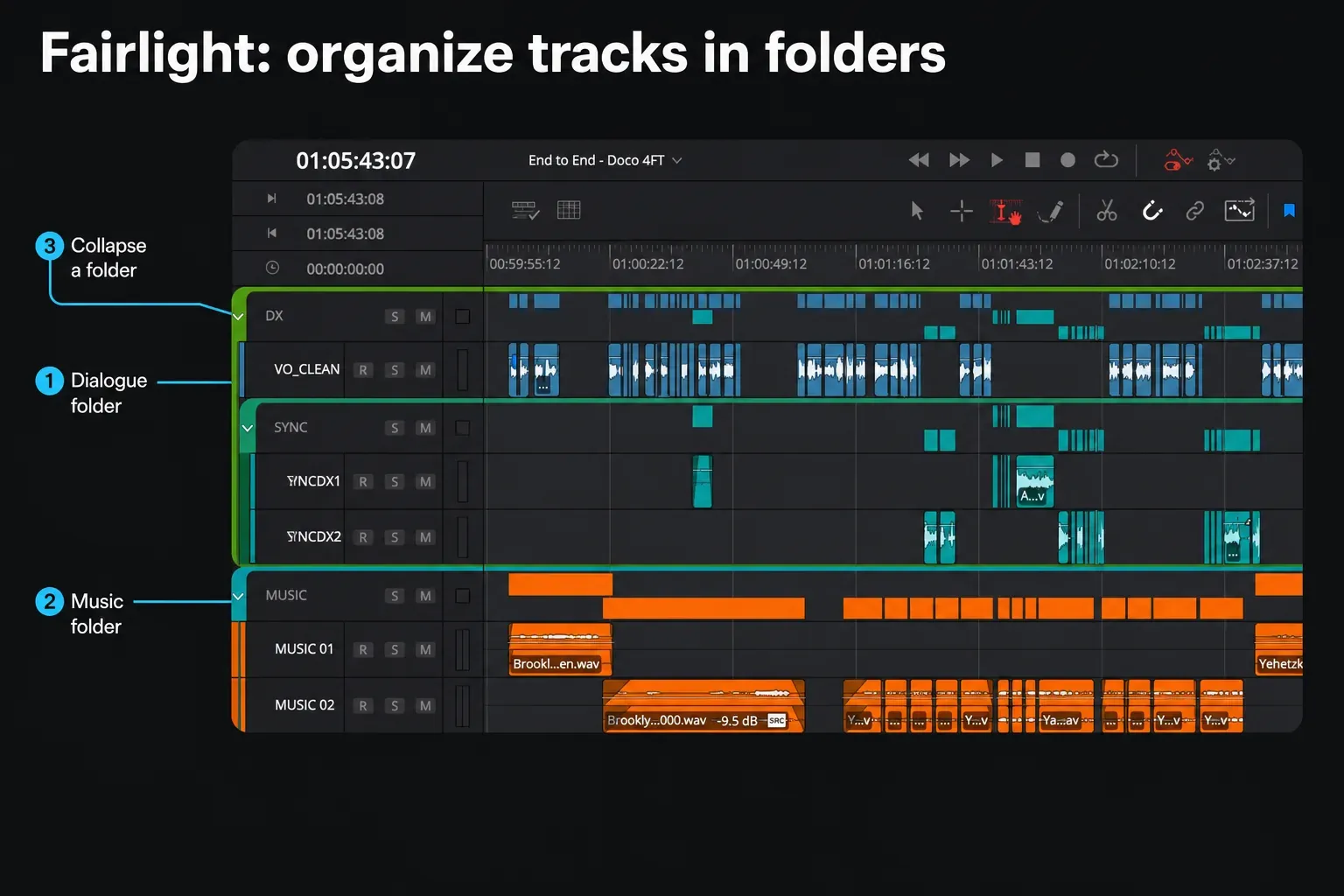Solo the MUSIC 02 track
This screenshot has width=1344, height=896.
click(395, 706)
